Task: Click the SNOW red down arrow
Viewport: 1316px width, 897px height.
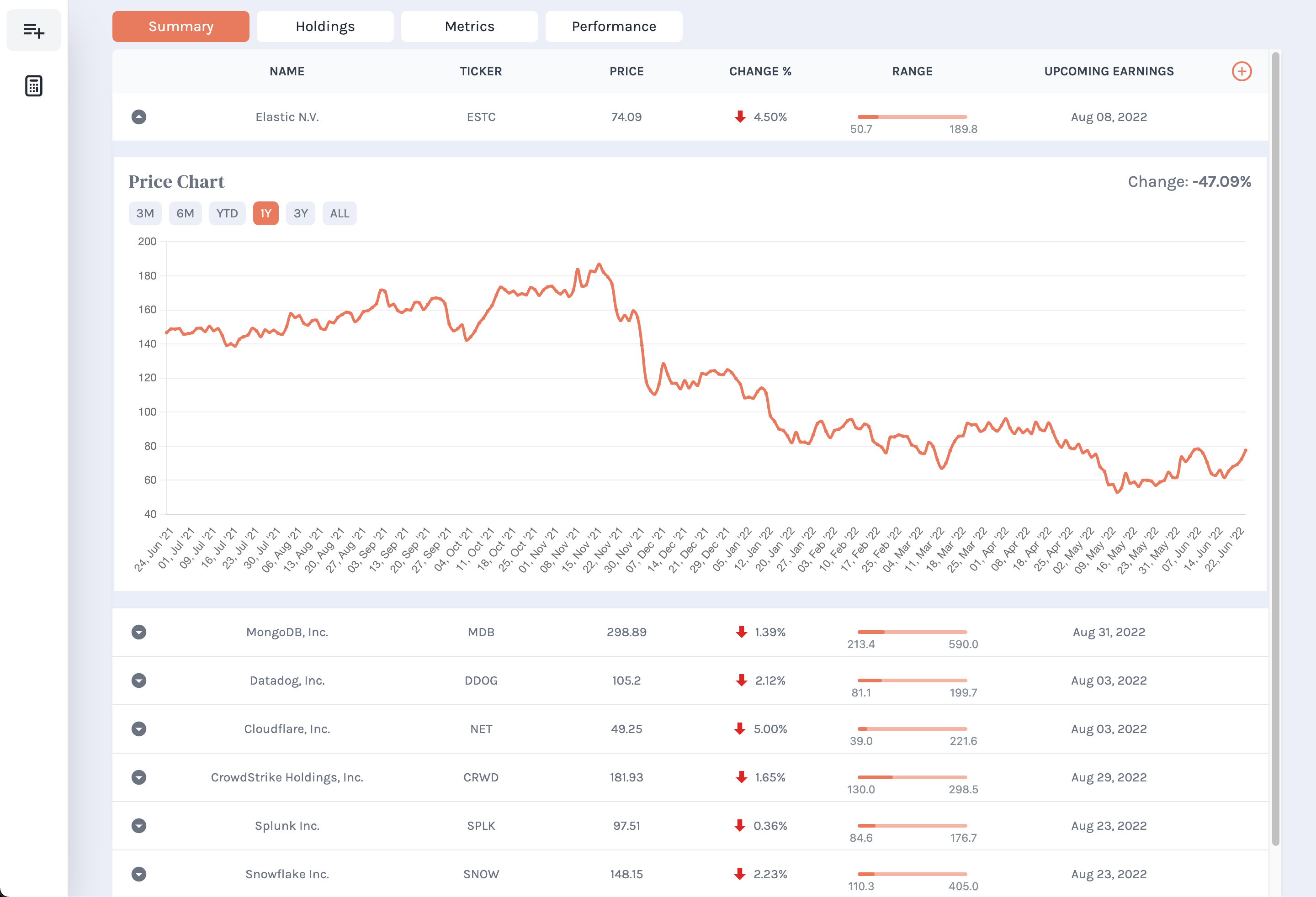Action: click(739, 874)
